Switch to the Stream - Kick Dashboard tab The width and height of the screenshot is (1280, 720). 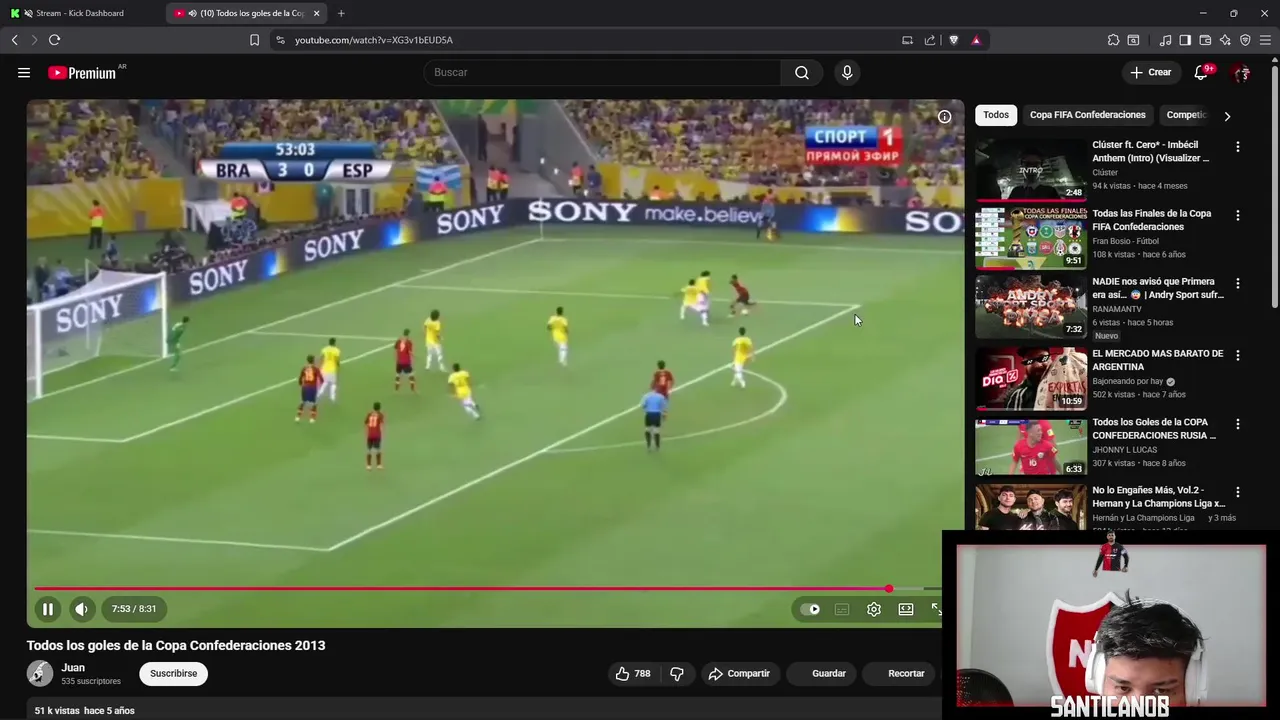[x=80, y=13]
